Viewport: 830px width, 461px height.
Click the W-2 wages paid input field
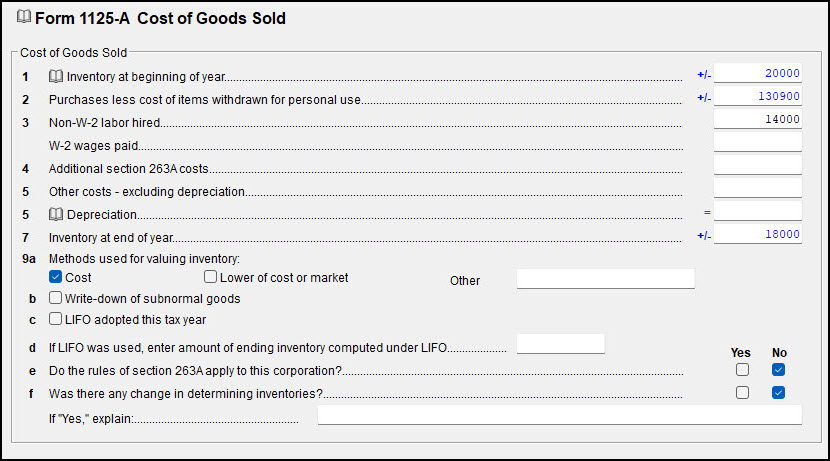click(757, 142)
